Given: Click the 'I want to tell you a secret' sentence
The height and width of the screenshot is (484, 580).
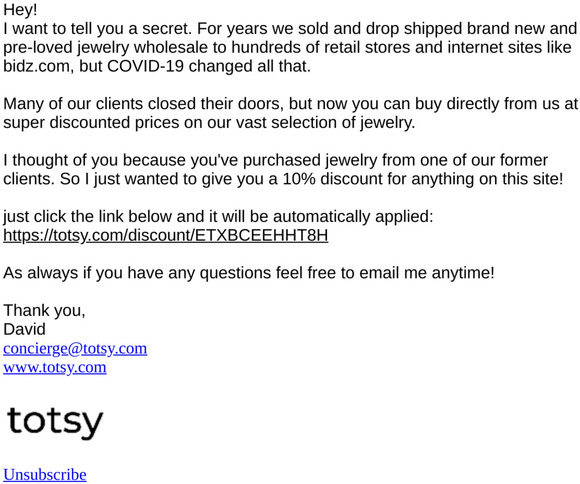Looking at the screenshot, I should tap(98, 28).
